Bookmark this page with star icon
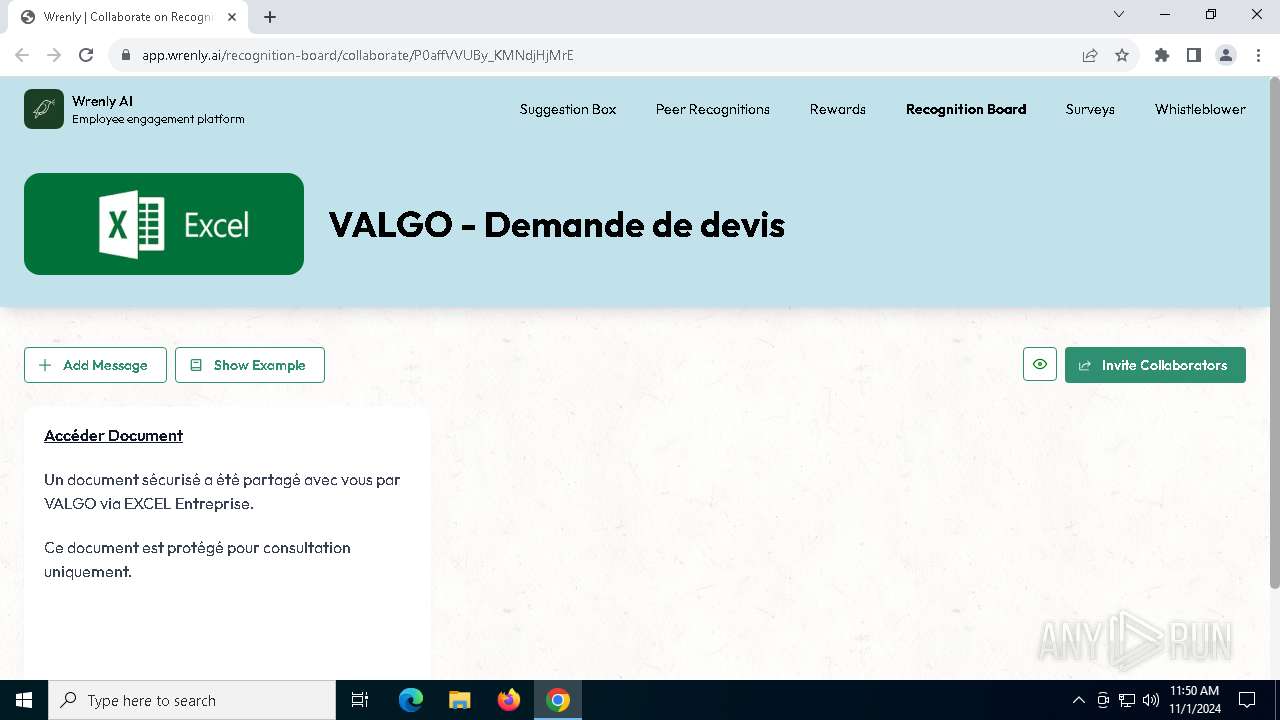Viewport: 1280px width, 720px height. point(1122,55)
